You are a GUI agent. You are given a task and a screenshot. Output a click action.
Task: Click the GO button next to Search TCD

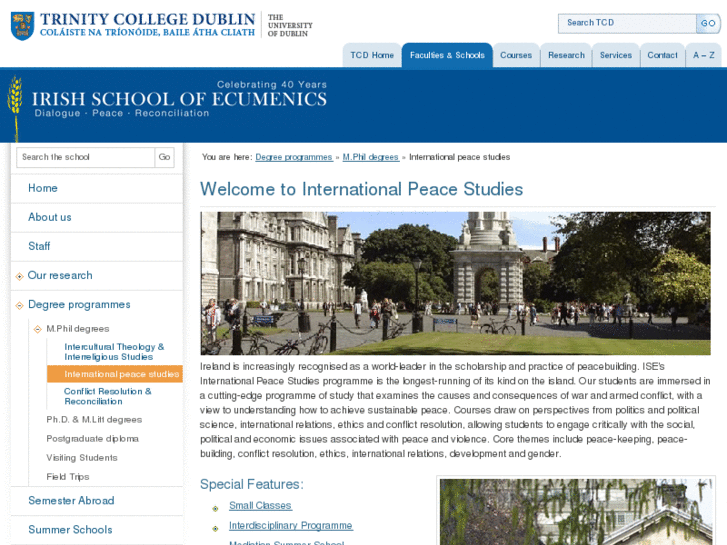click(x=708, y=23)
